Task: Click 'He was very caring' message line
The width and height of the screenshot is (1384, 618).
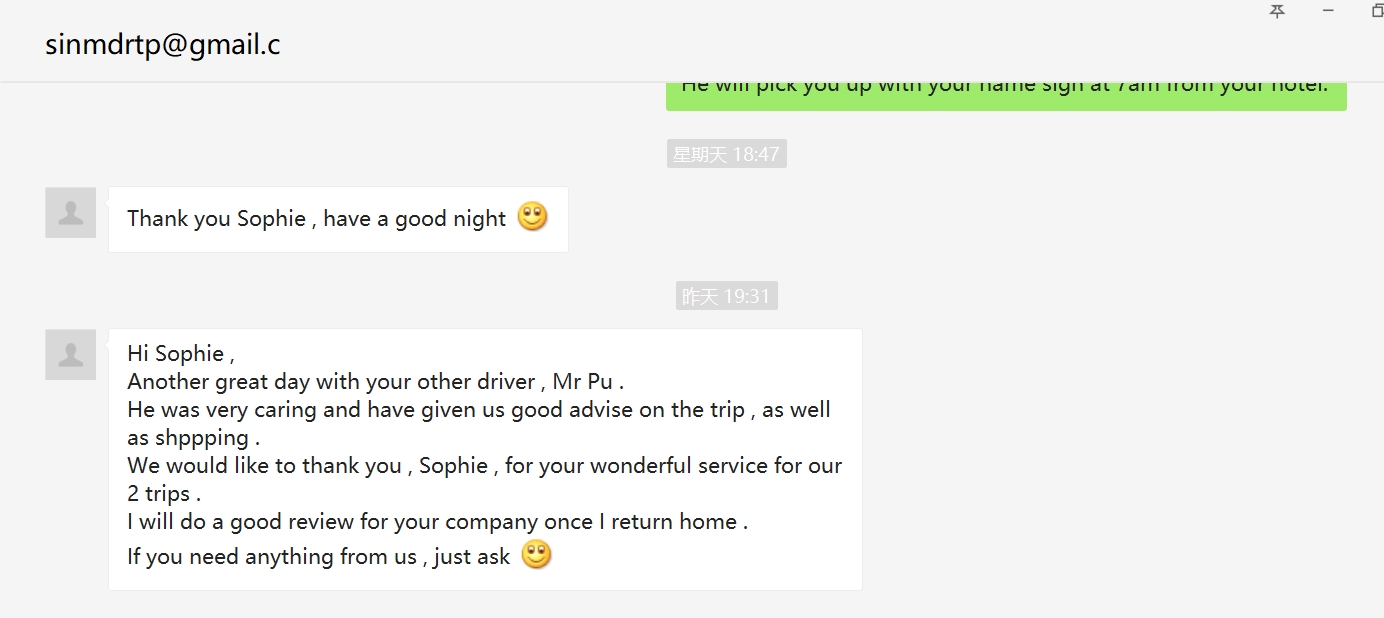Action: click(x=479, y=410)
